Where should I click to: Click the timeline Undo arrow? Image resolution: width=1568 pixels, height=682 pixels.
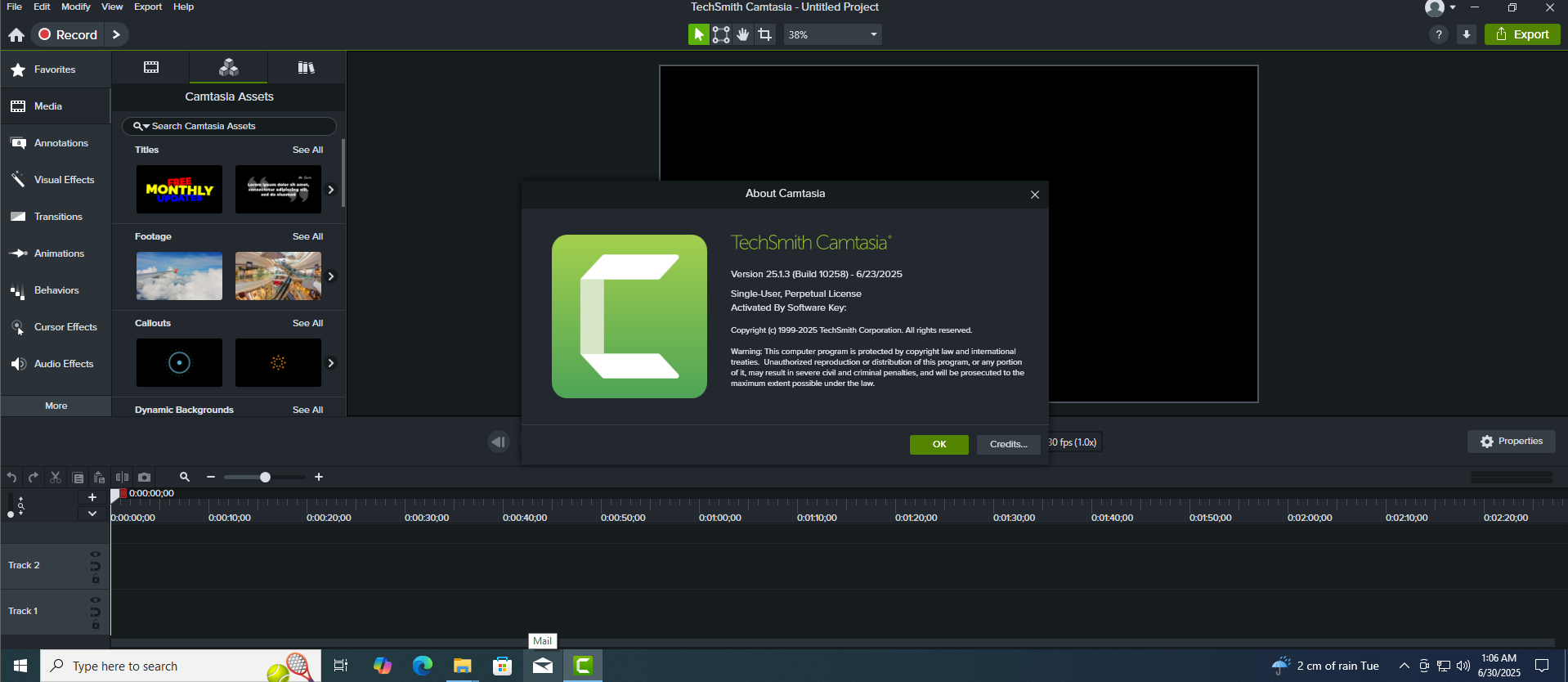click(11, 477)
